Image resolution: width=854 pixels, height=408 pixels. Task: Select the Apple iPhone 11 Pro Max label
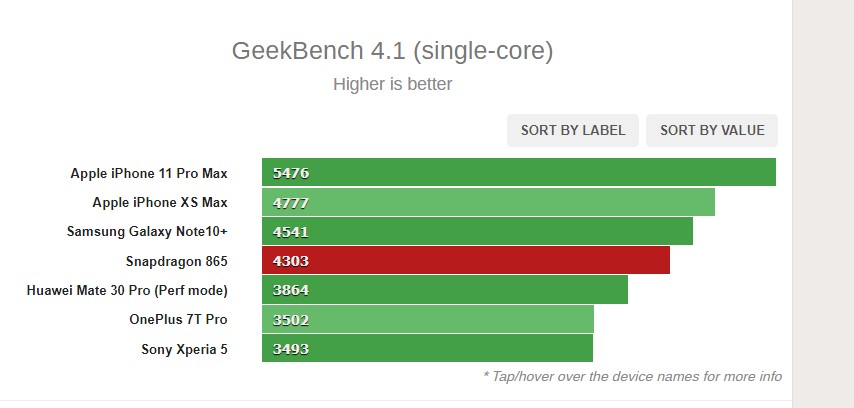pos(149,173)
